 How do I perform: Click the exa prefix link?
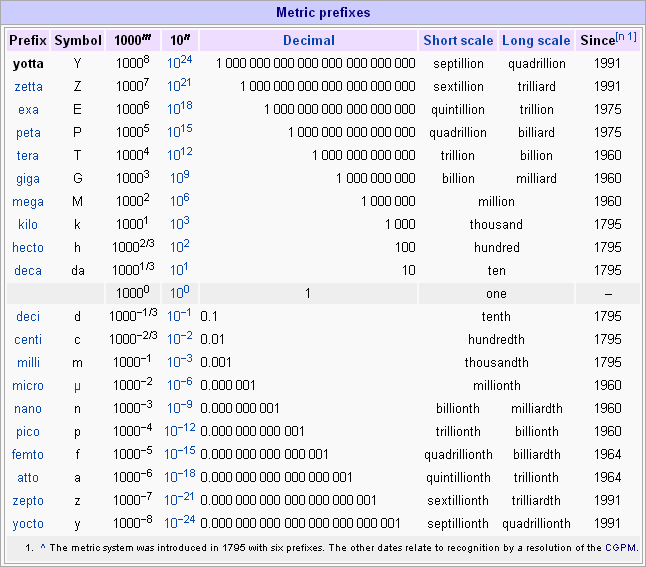click(28, 110)
